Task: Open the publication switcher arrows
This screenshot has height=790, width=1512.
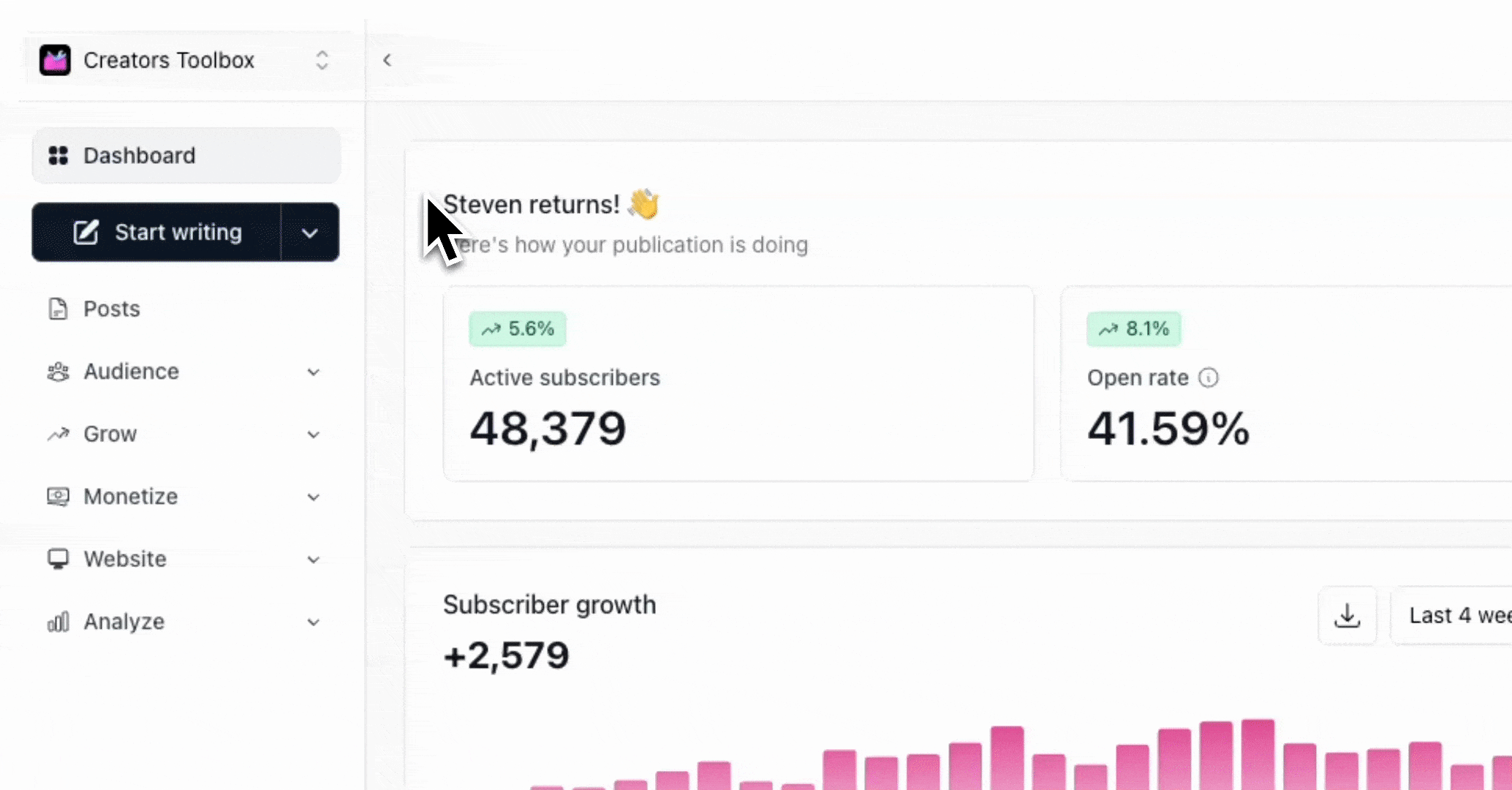Action: tap(322, 60)
